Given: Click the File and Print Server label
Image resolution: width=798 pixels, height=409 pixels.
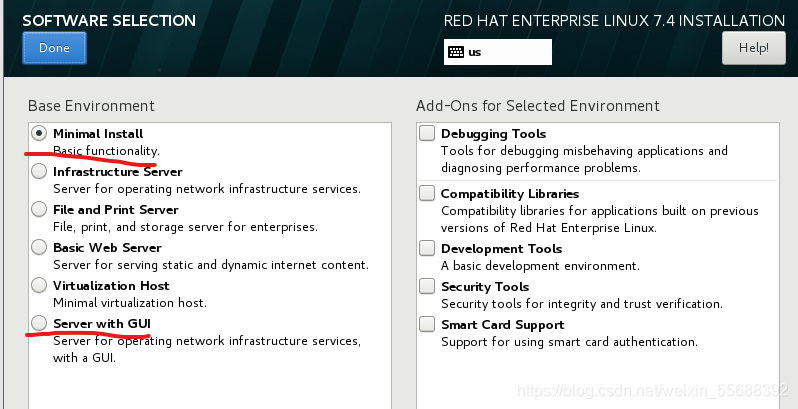Looking at the screenshot, I should pos(116,210).
